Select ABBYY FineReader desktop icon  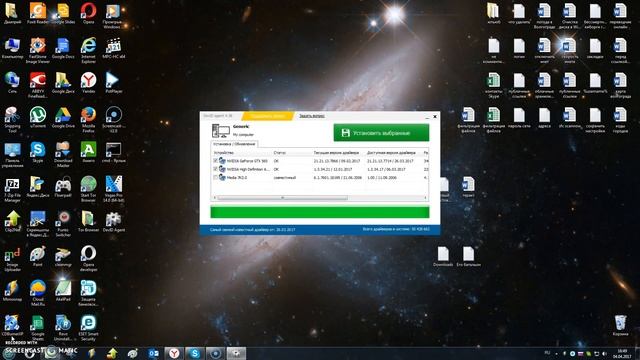pyautogui.click(x=38, y=85)
